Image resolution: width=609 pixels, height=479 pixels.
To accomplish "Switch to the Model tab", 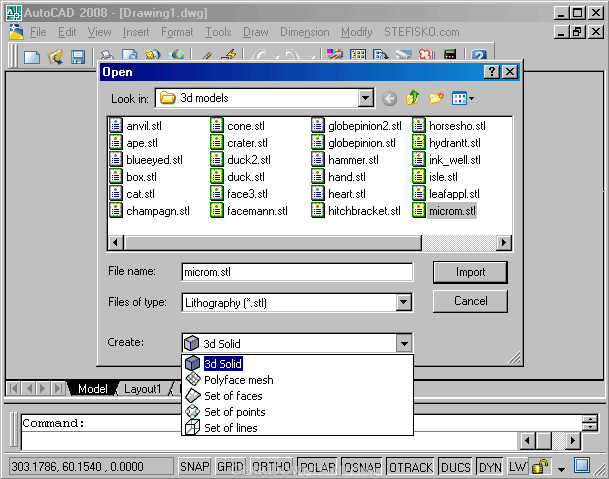I will [92, 388].
